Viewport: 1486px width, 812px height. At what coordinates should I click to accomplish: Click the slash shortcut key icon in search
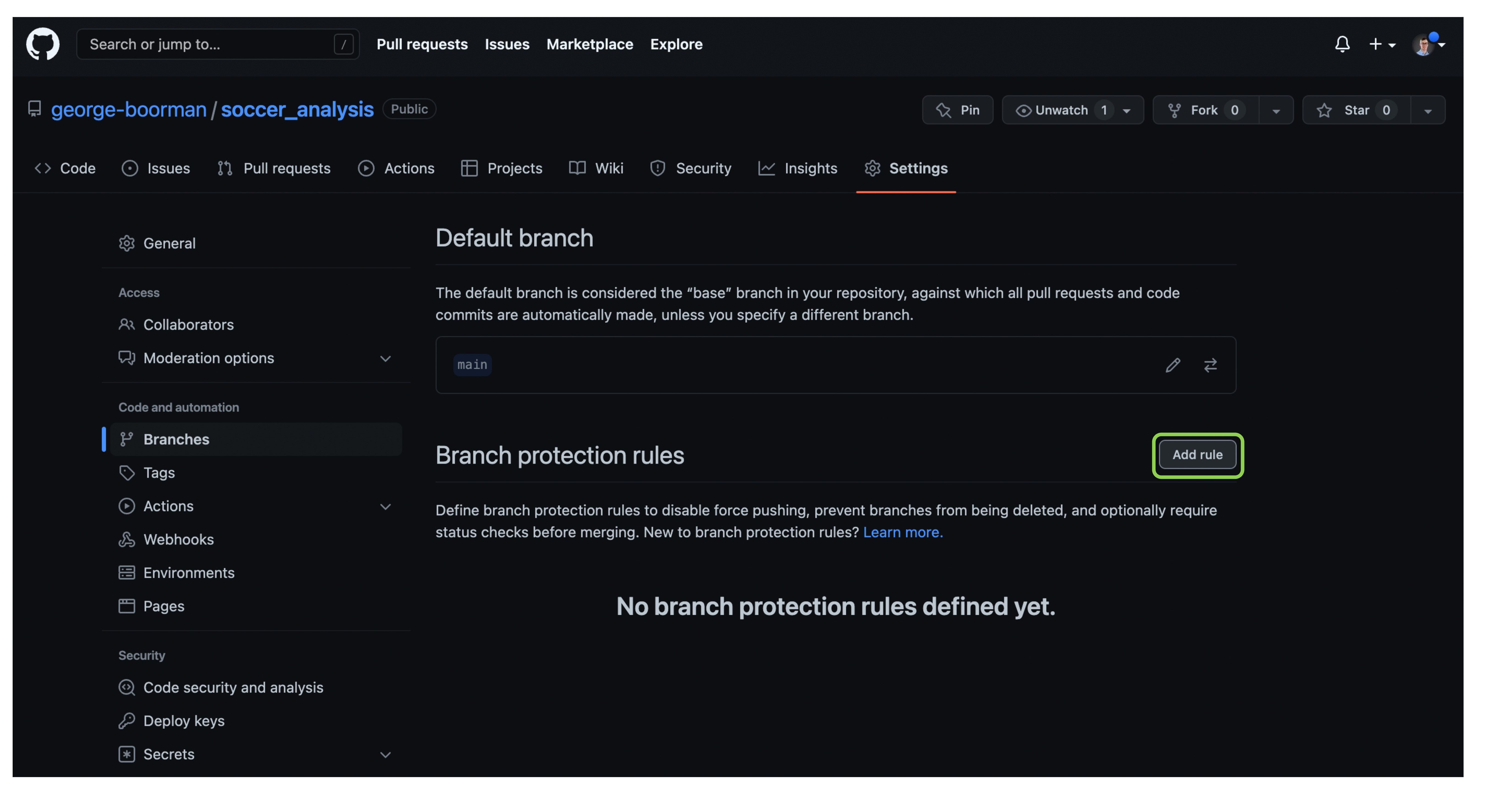343,44
